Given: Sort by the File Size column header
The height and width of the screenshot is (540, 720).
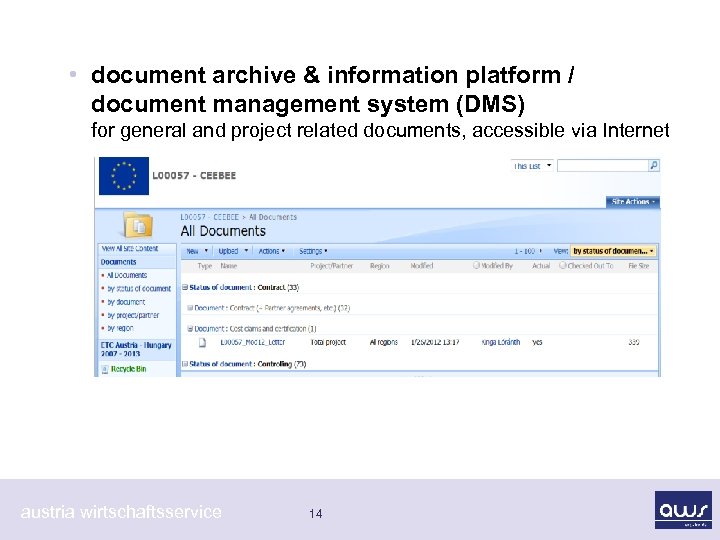Looking at the screenshot, I should point(639,266).
